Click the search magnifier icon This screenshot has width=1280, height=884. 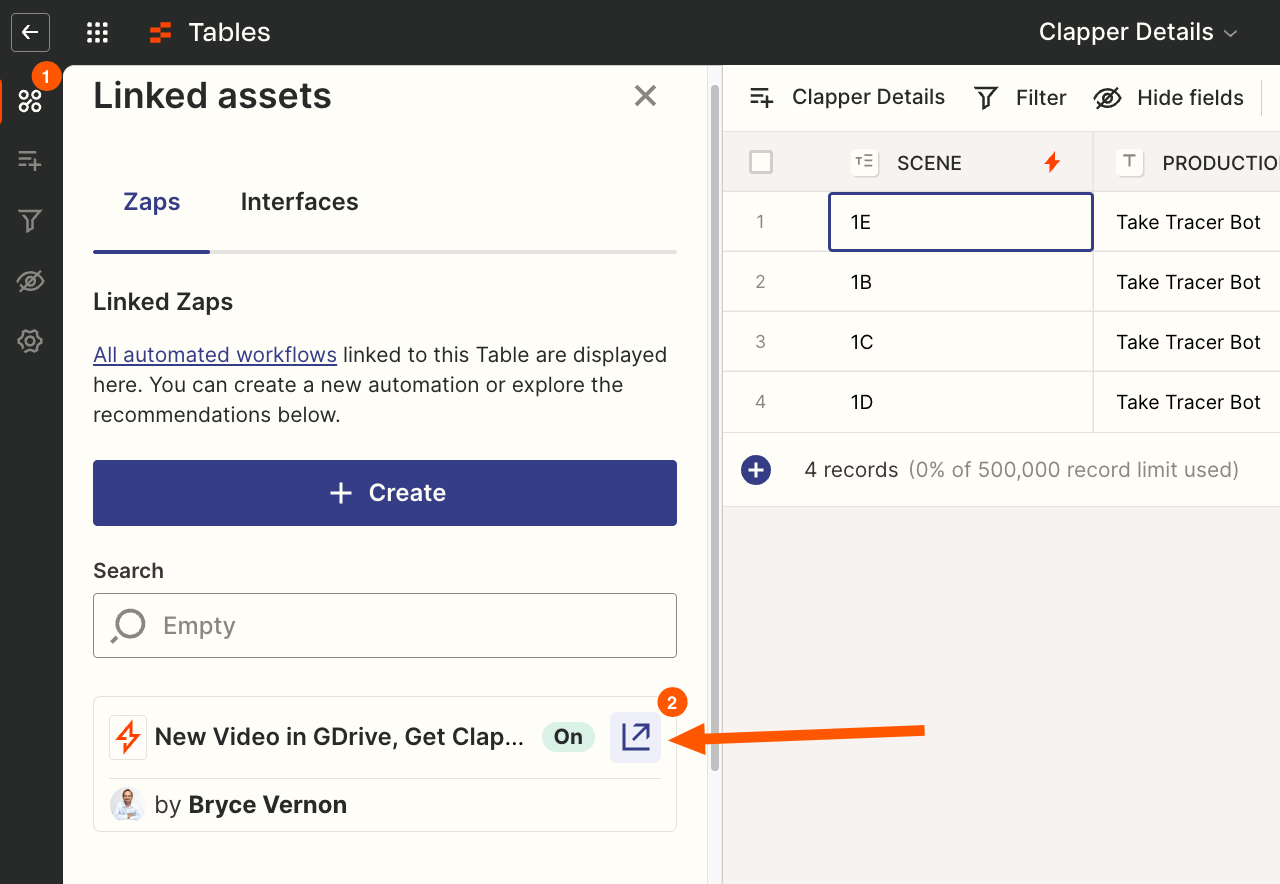[129, 626]
